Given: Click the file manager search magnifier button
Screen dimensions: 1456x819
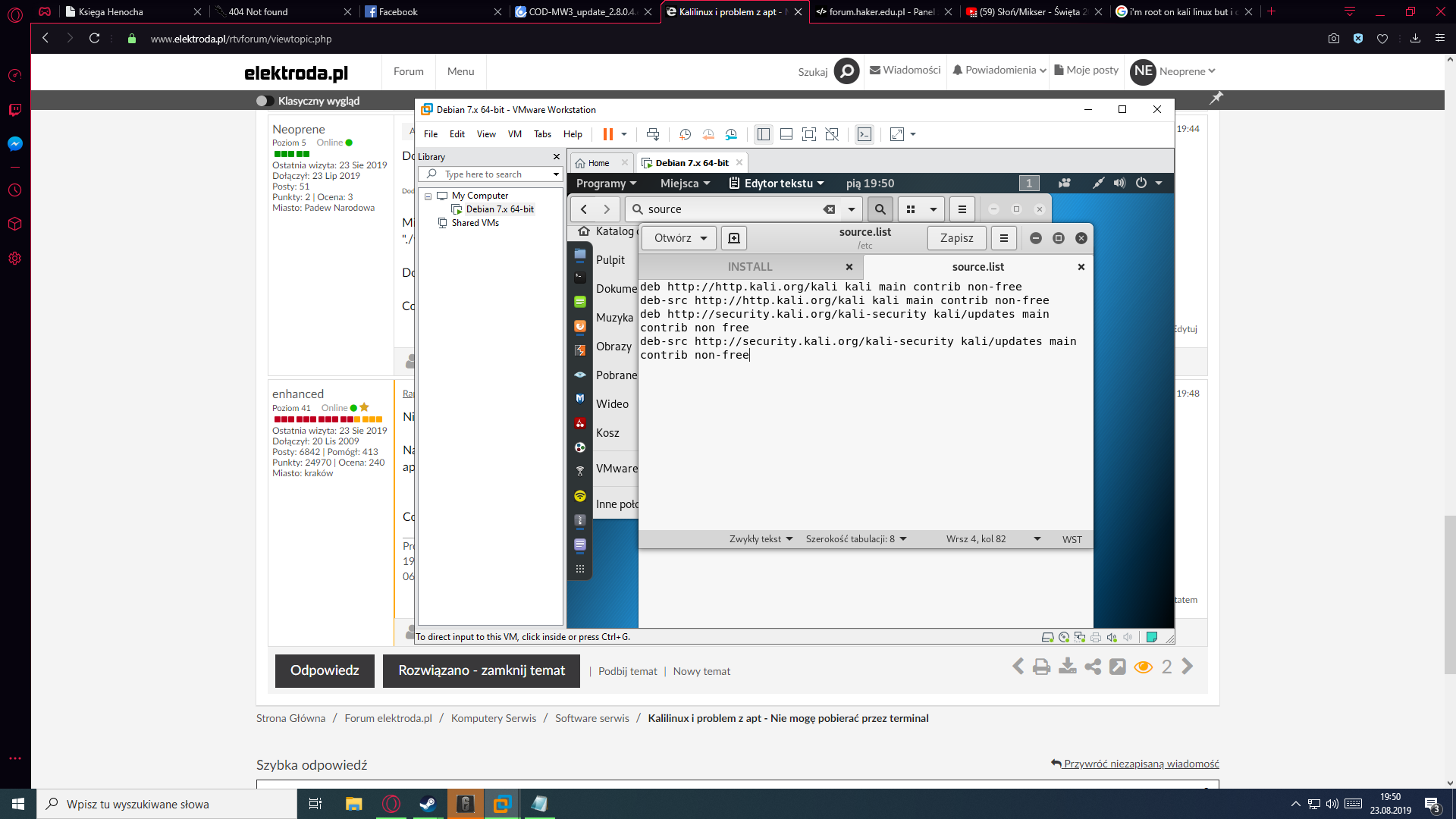Looking at the screenshot, I should tap(880, 209).
